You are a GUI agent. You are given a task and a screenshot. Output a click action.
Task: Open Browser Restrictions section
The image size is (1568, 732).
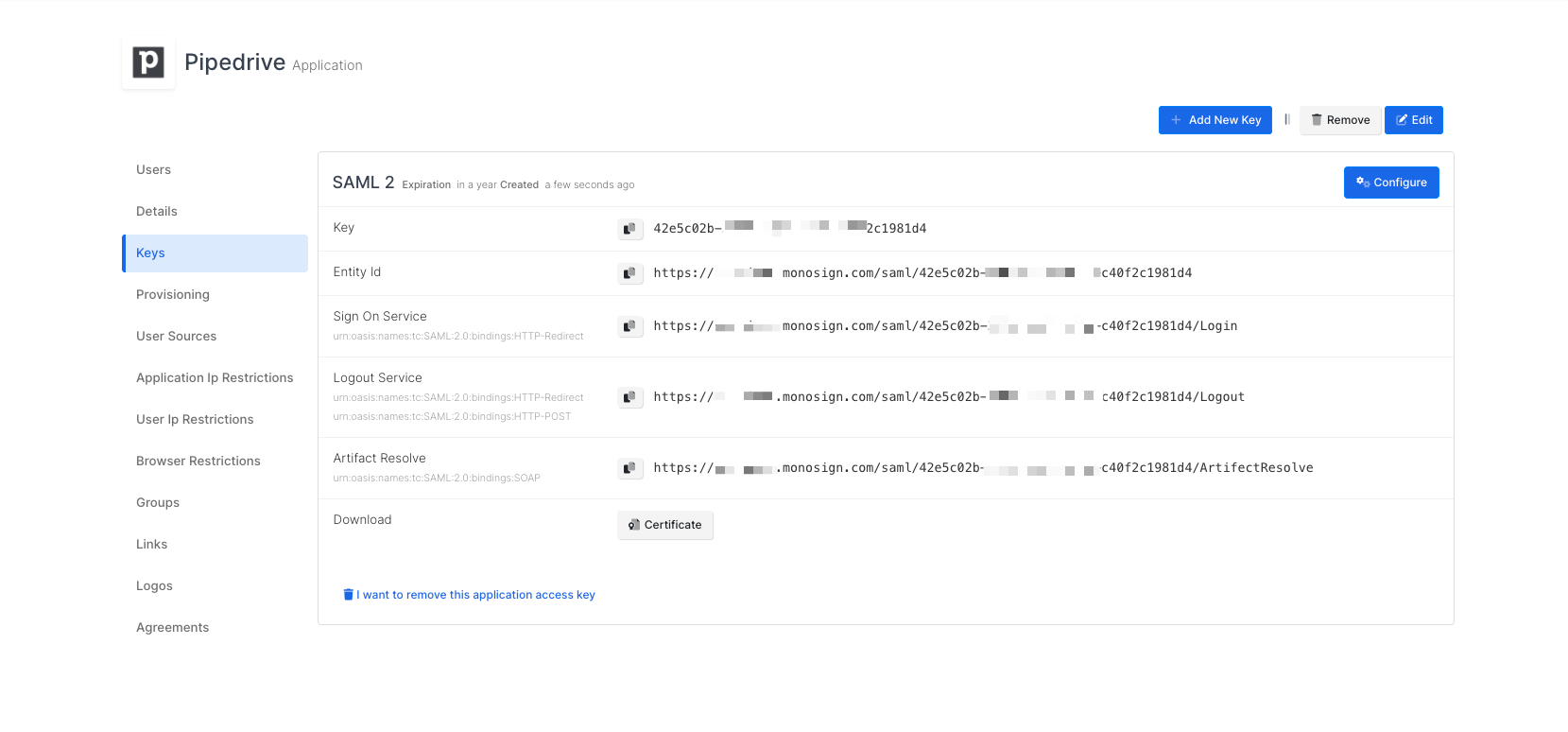point(198,462)
